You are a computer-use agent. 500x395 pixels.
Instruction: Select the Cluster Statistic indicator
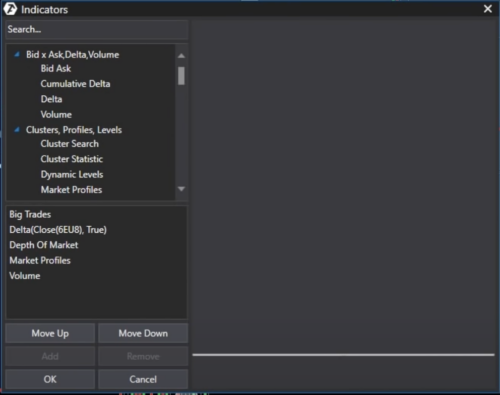[x=72, y=159]
